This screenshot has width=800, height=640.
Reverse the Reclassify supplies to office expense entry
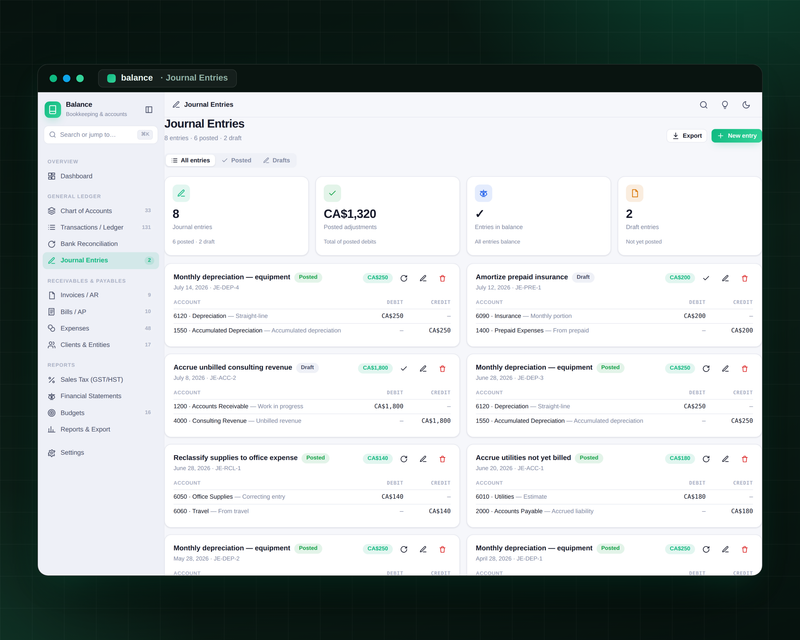pyautogui.click(x=404, y=459)
